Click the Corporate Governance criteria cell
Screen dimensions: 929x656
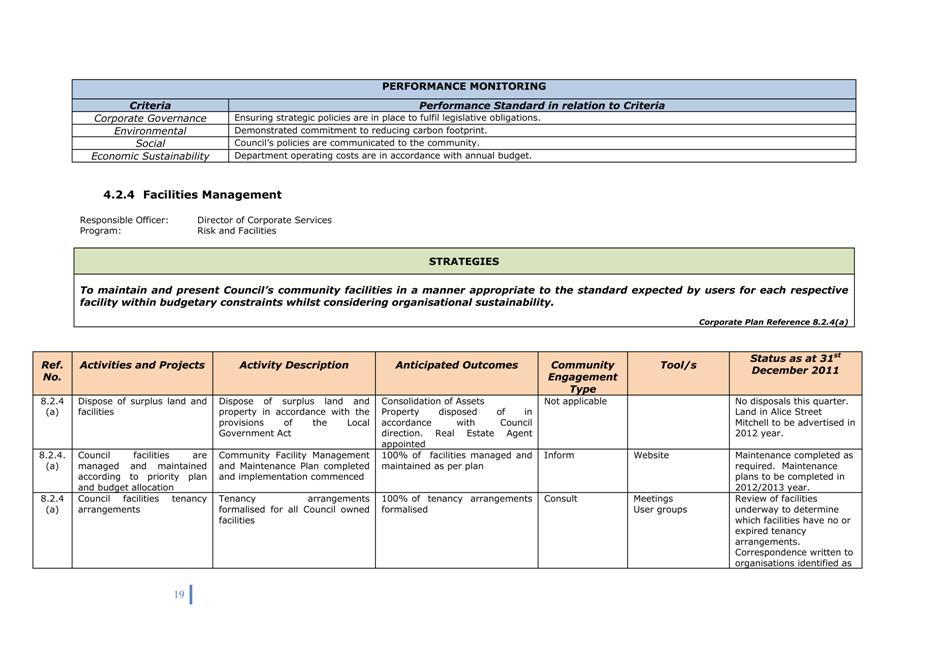(x=150, y=118)
